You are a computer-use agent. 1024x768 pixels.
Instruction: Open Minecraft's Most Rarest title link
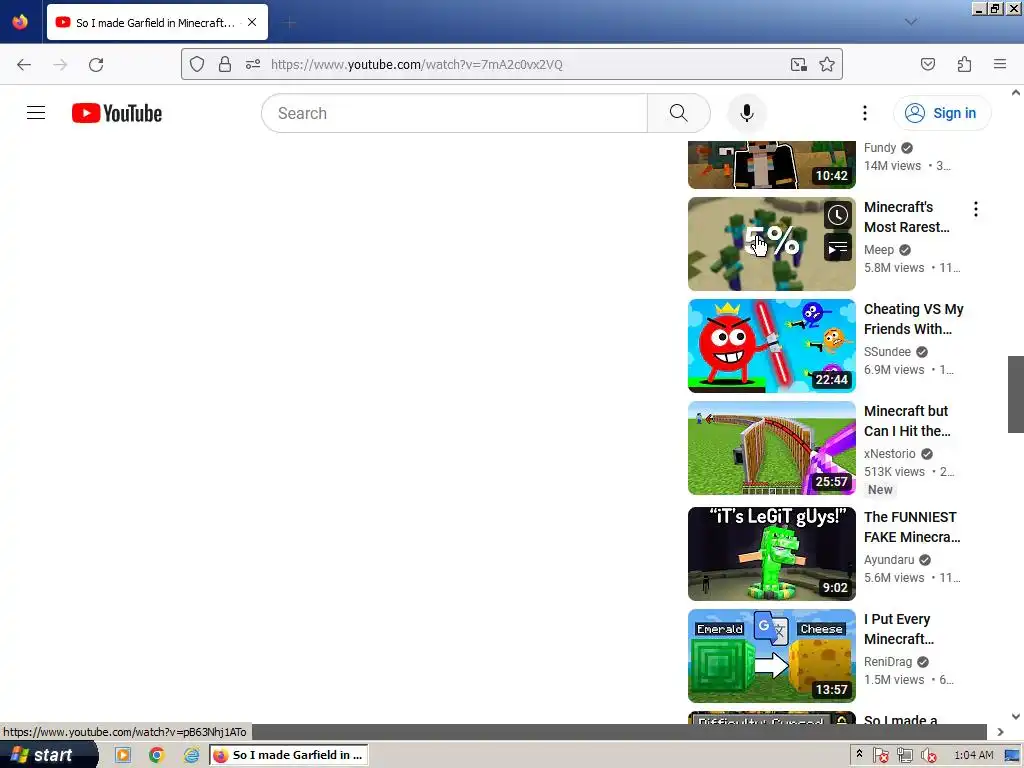[x=906, y=217]
